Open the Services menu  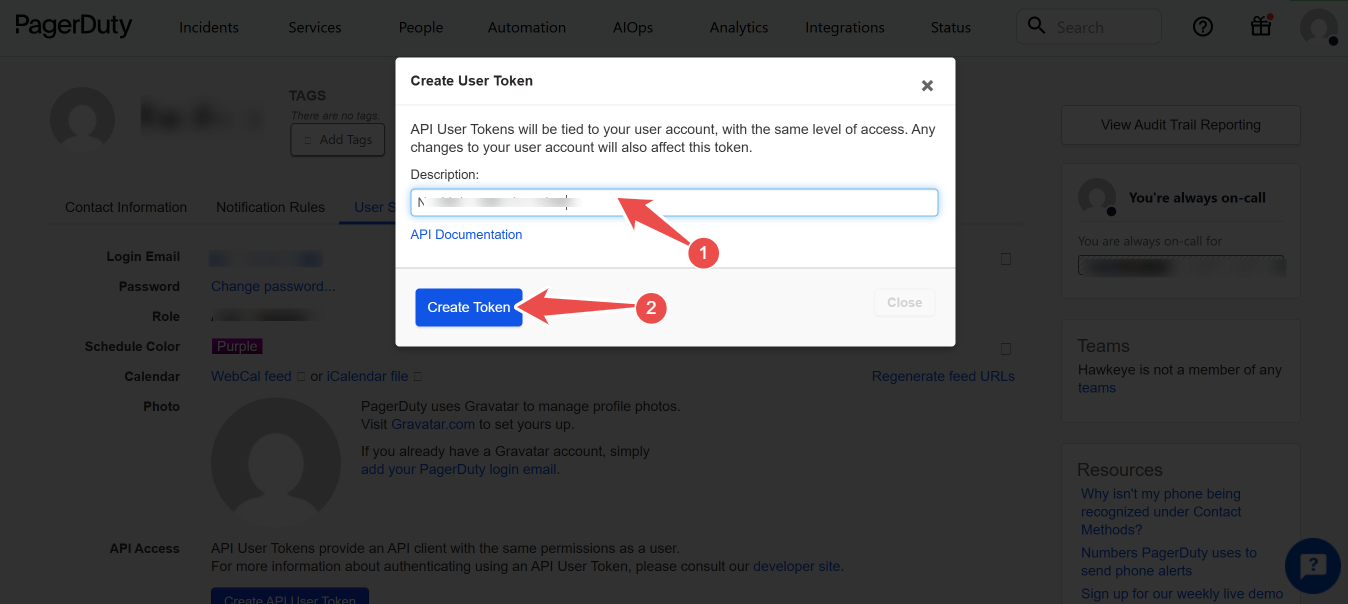tap(315, 28)
